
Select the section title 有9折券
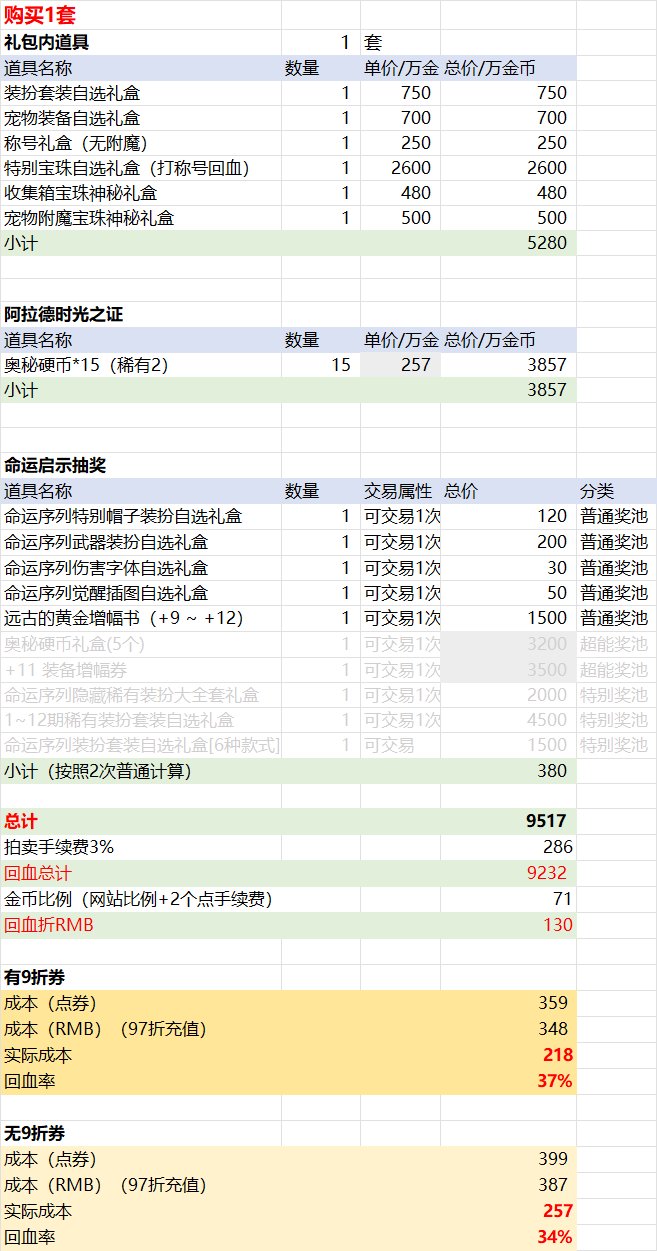point(35,977)
